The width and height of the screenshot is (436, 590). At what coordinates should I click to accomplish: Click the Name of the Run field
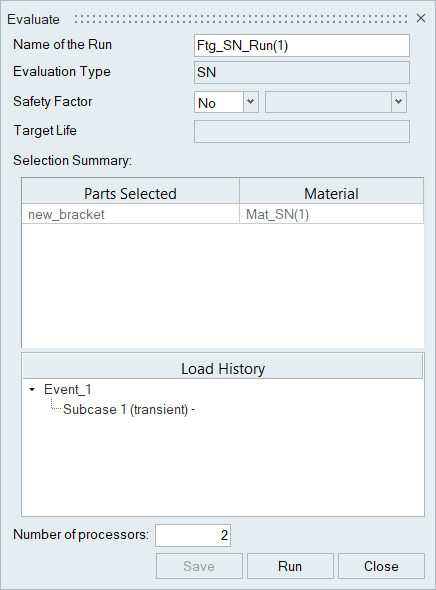(302, 46)
